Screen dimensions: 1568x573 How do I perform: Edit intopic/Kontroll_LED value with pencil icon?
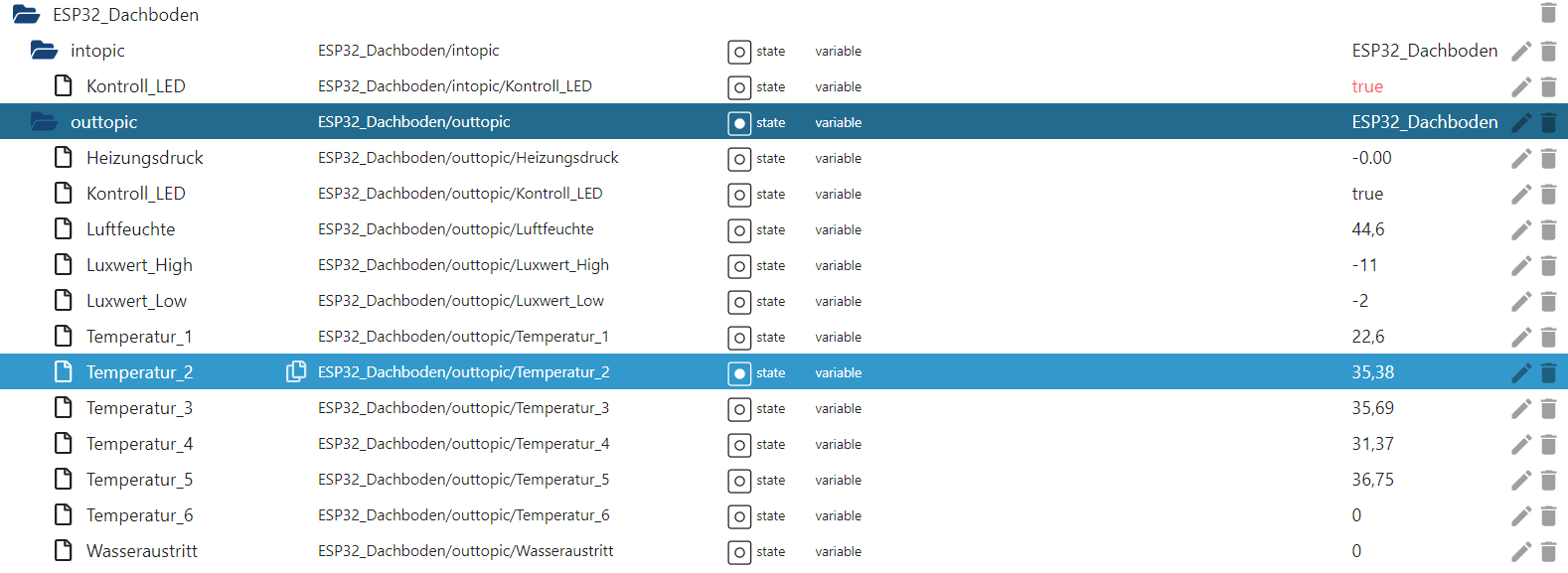coord(1520,86)
